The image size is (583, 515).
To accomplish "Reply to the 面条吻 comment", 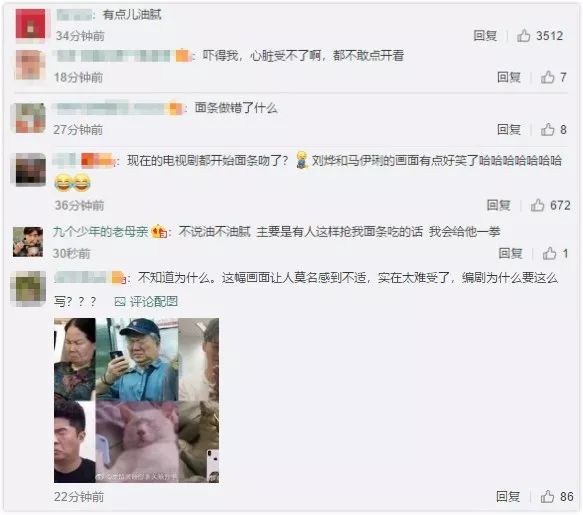I will 499,205.
